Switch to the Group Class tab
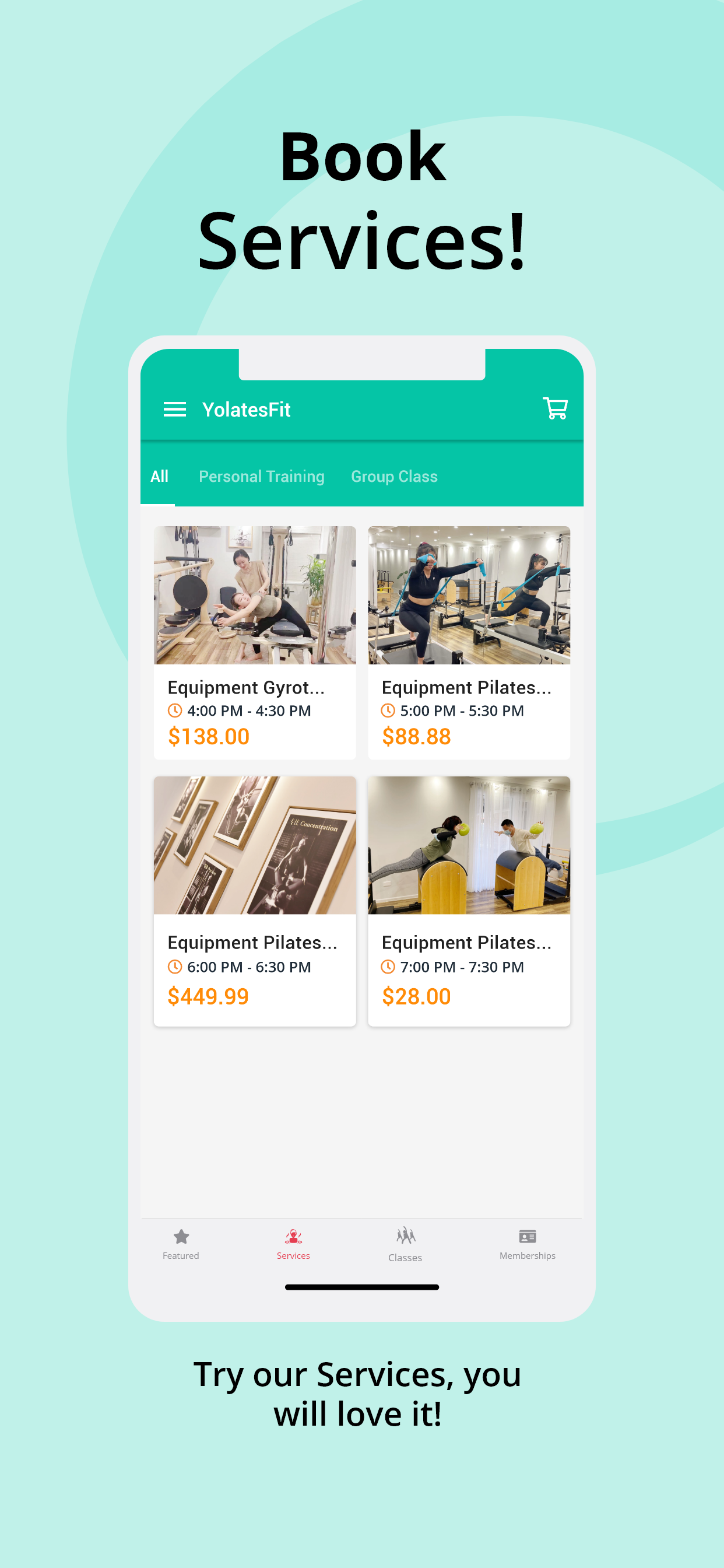 tap(394, 476)
